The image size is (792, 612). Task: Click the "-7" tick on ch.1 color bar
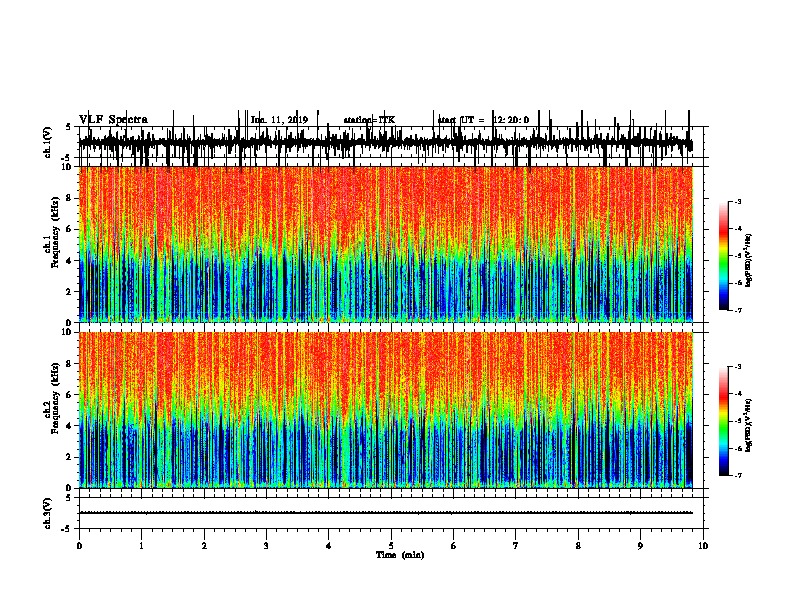[738, 310]
